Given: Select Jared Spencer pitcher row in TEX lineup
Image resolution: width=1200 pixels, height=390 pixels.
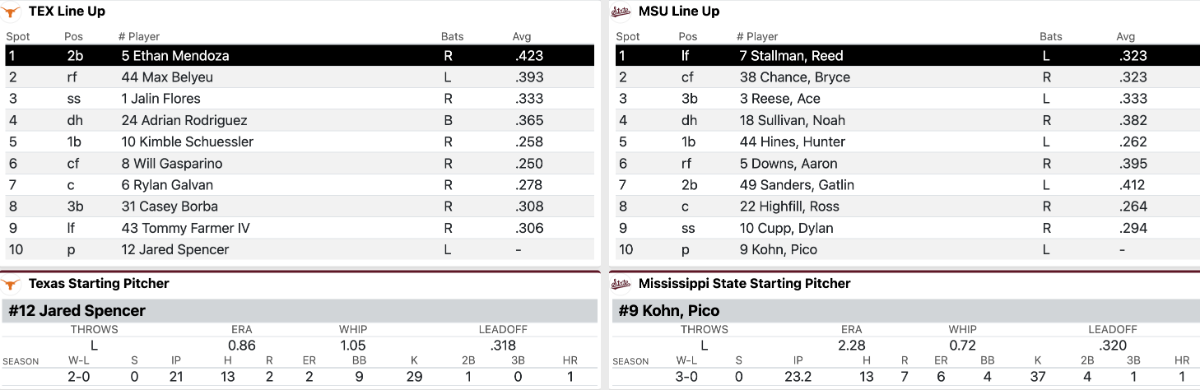Looking at the screenshot, I should pos(300,250).
